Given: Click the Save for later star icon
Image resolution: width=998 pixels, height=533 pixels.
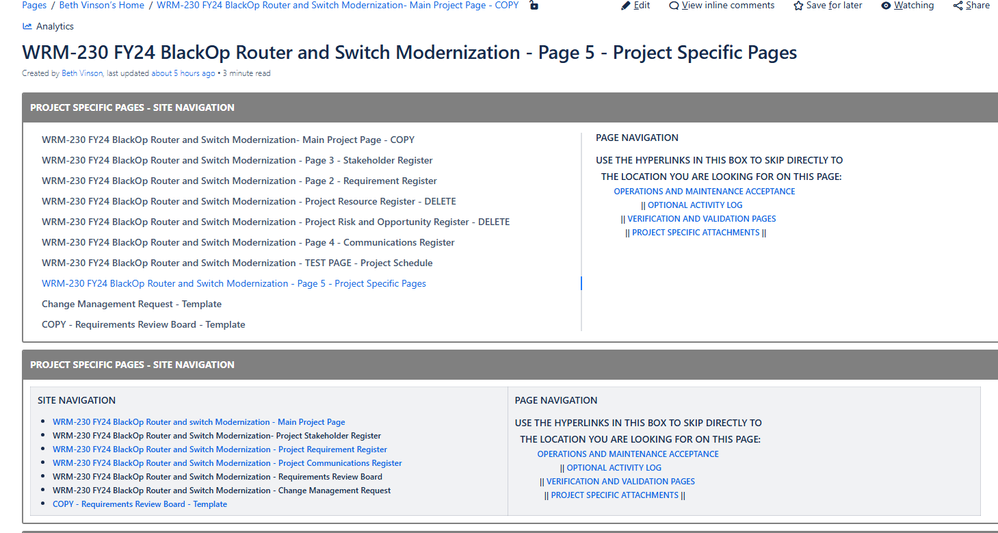Looking at the screenshot, I should coord(798,6).
